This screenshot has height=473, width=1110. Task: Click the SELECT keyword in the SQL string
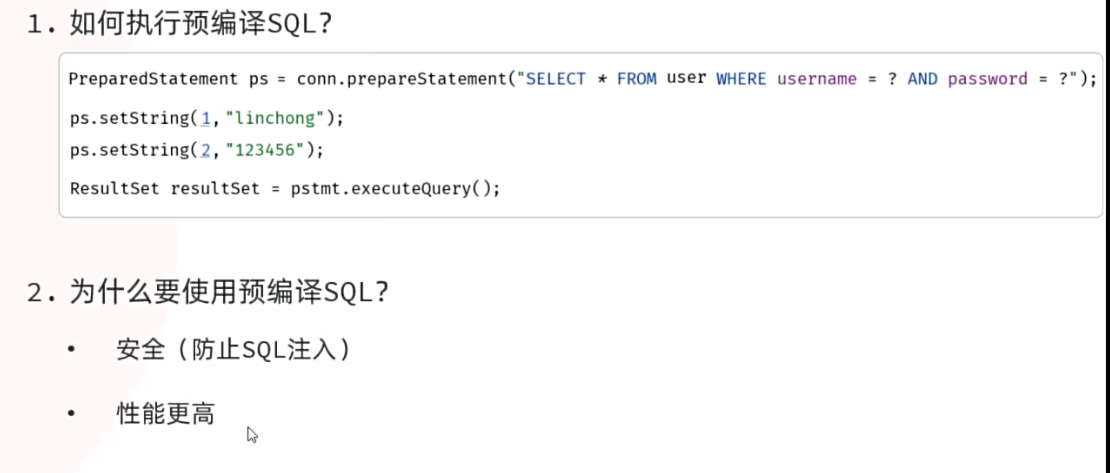click(556, 79)
